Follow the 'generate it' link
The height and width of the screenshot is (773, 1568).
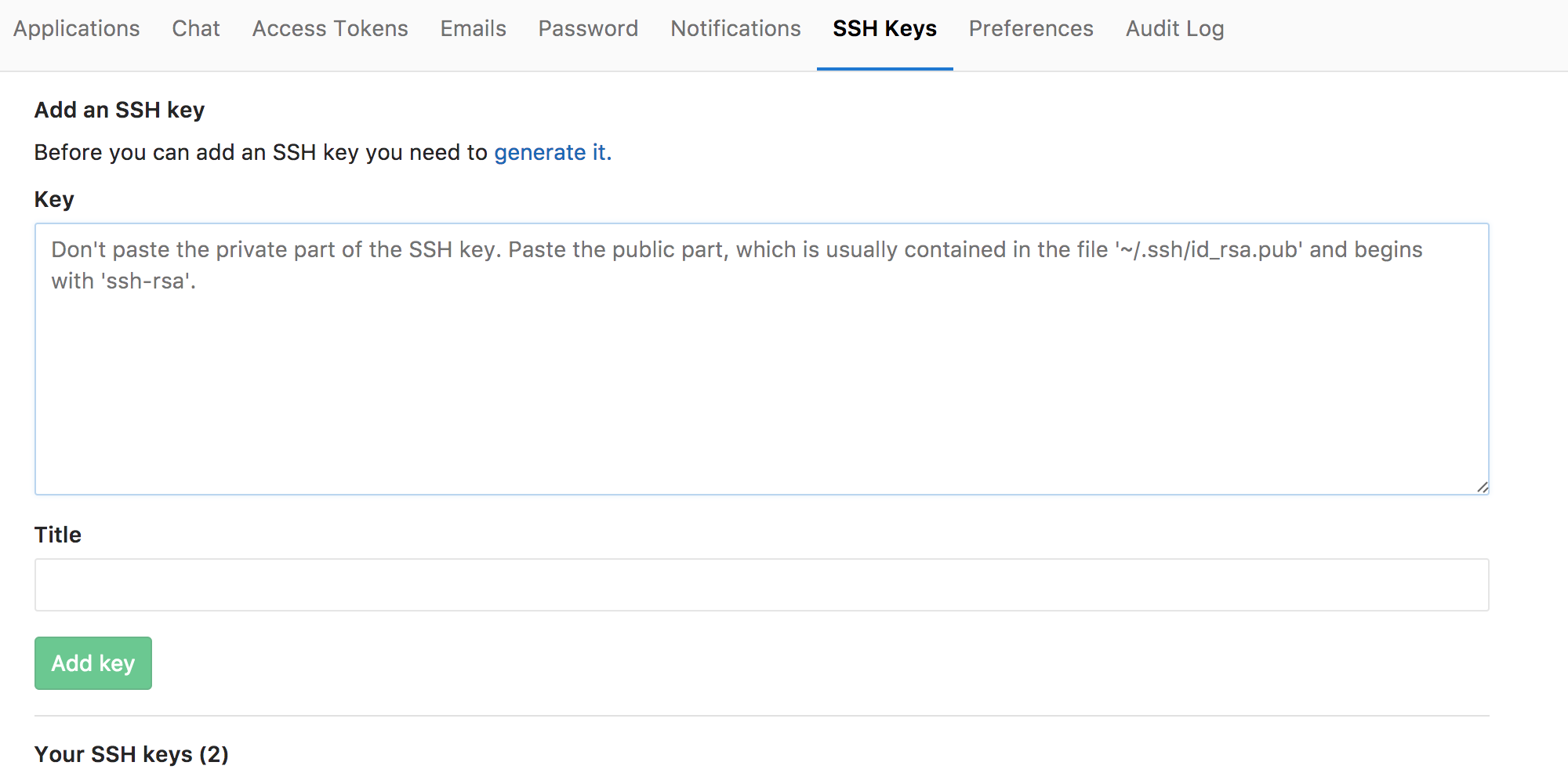pyautogui.click(x=552, y=152)
